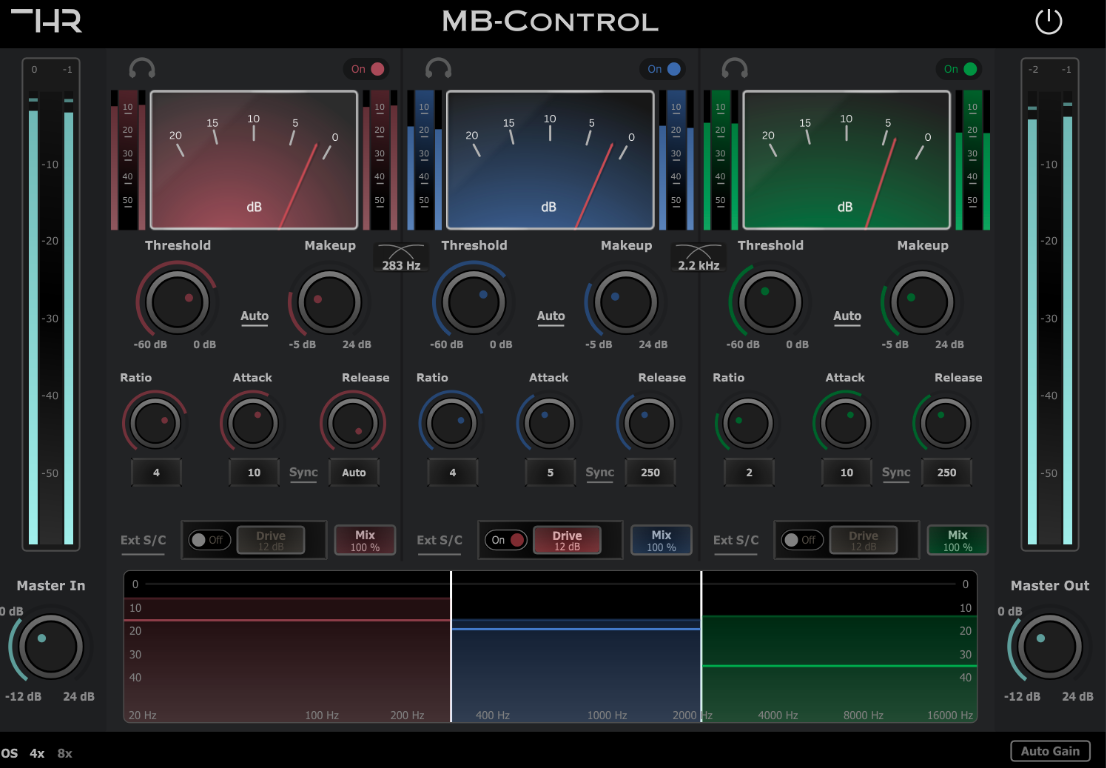
Task: Click Ext S/C on the blue band
Action: tap(439, 541)
